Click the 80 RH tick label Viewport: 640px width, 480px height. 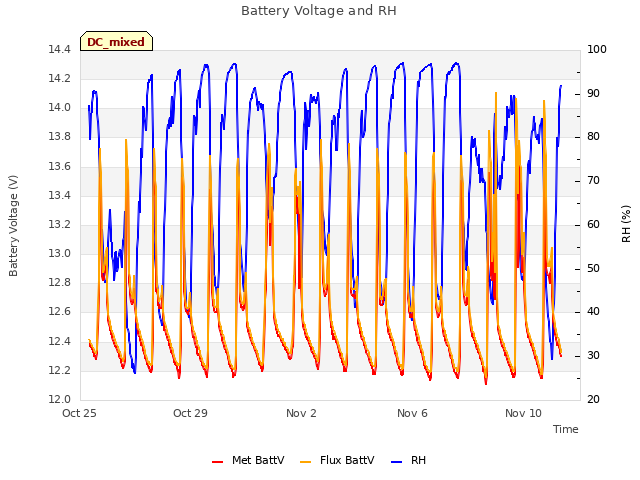pos(593,137)
